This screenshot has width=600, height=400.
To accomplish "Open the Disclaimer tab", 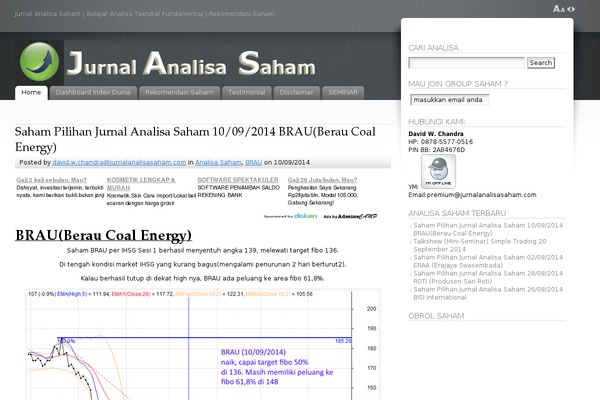I will coord(296,93).
